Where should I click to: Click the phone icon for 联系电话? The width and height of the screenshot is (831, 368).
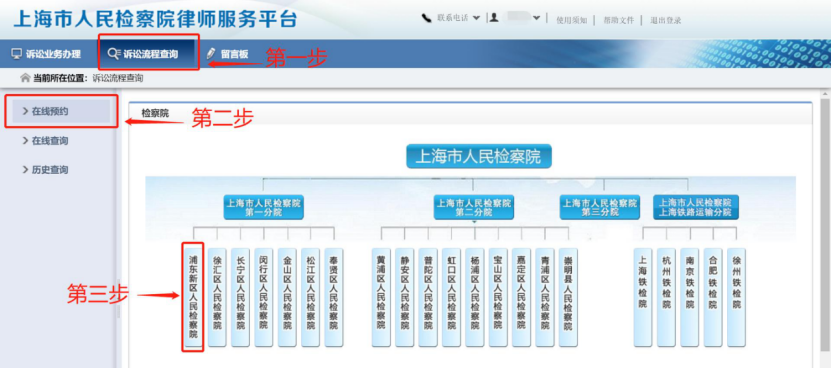click(x=427, y=19)
